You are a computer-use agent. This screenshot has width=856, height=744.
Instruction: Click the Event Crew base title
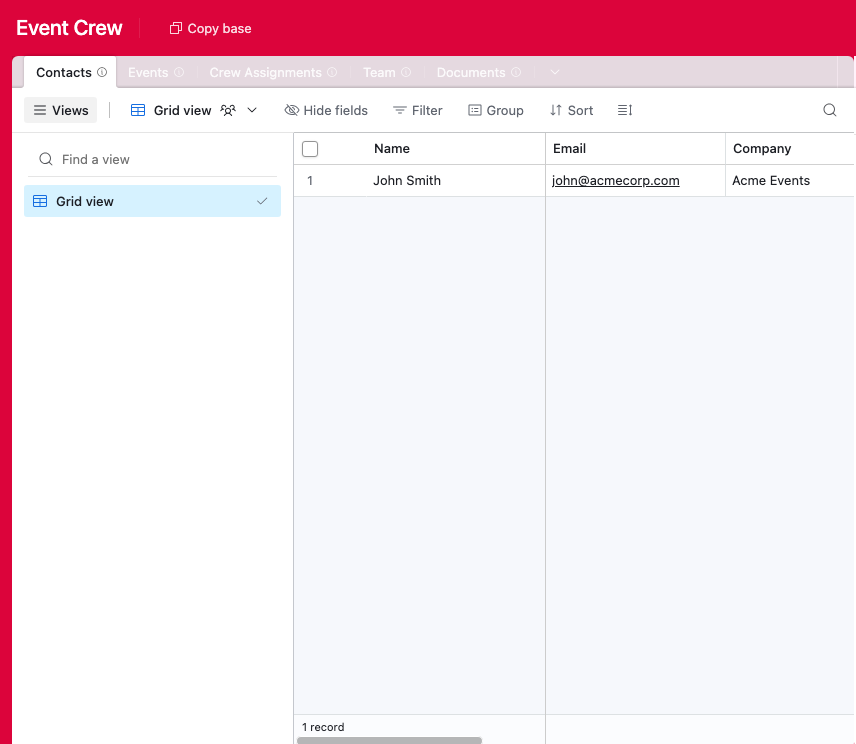pyautogui.click(x=69, y=28)
